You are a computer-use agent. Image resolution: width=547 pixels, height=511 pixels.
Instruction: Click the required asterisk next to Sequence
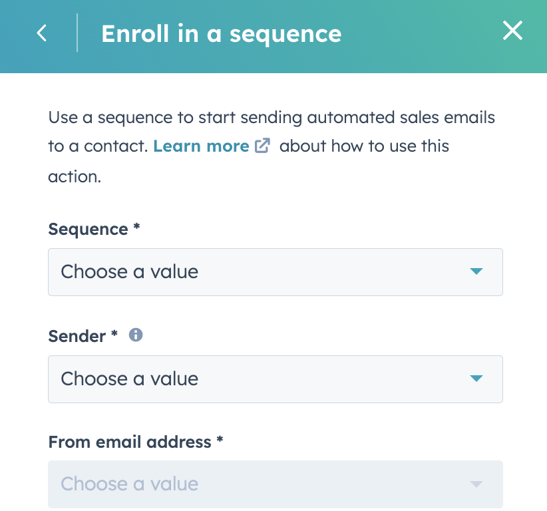(x=137, y=226)
